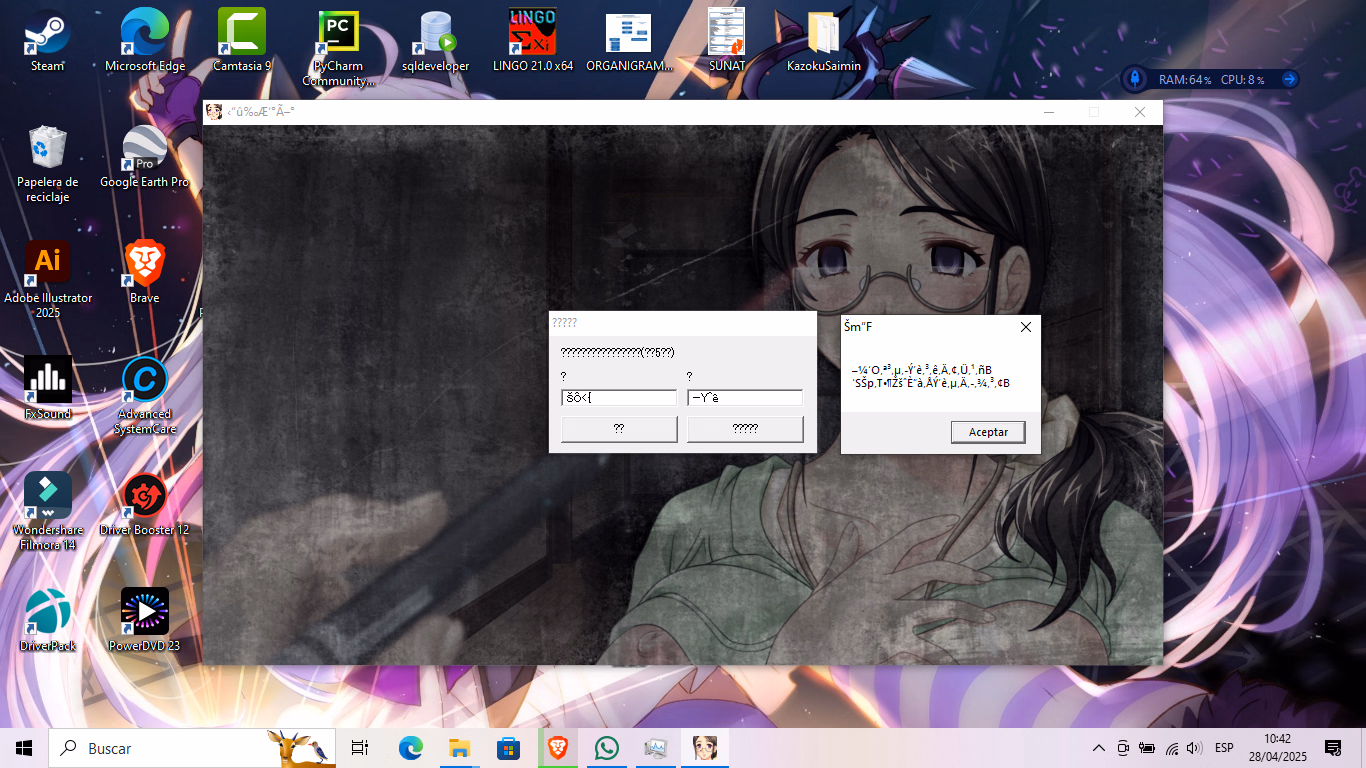Click the Buscar taskbar search box
Viewport: 1366px width, 768px height.
point(165,748)
